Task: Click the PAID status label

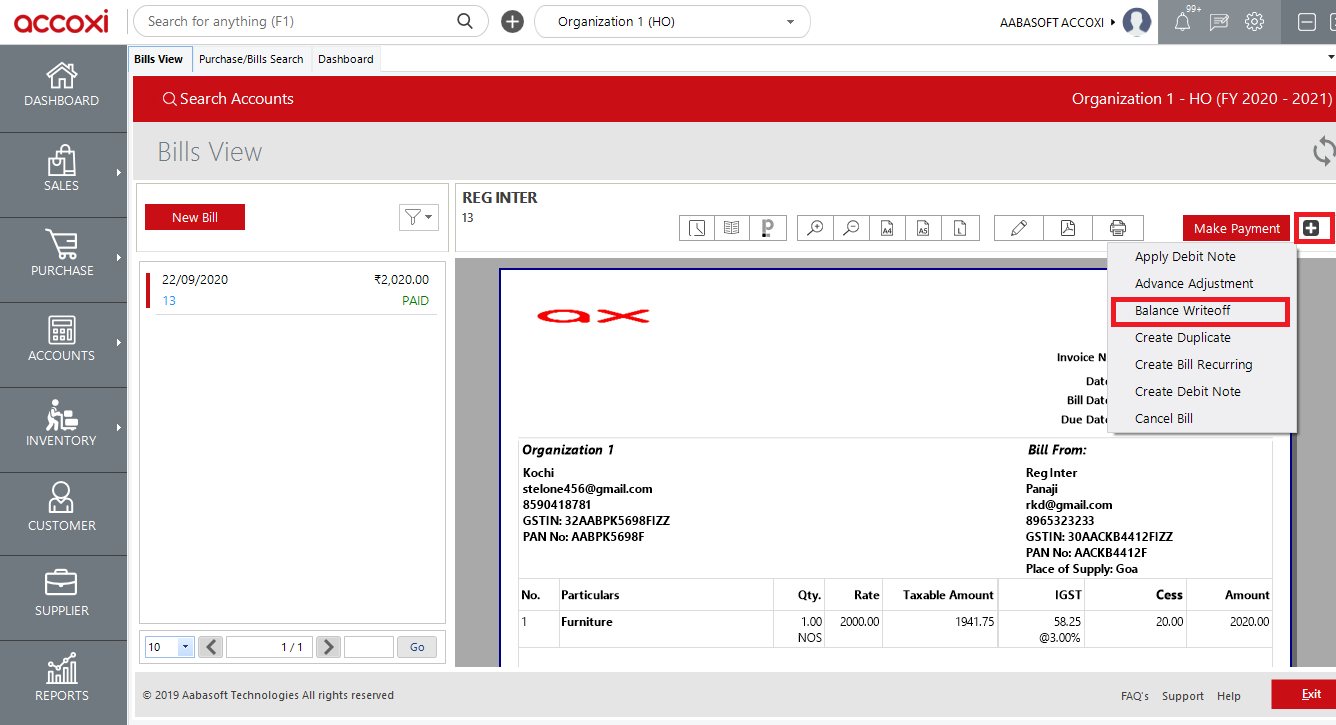Action: [x=416, y=300]
